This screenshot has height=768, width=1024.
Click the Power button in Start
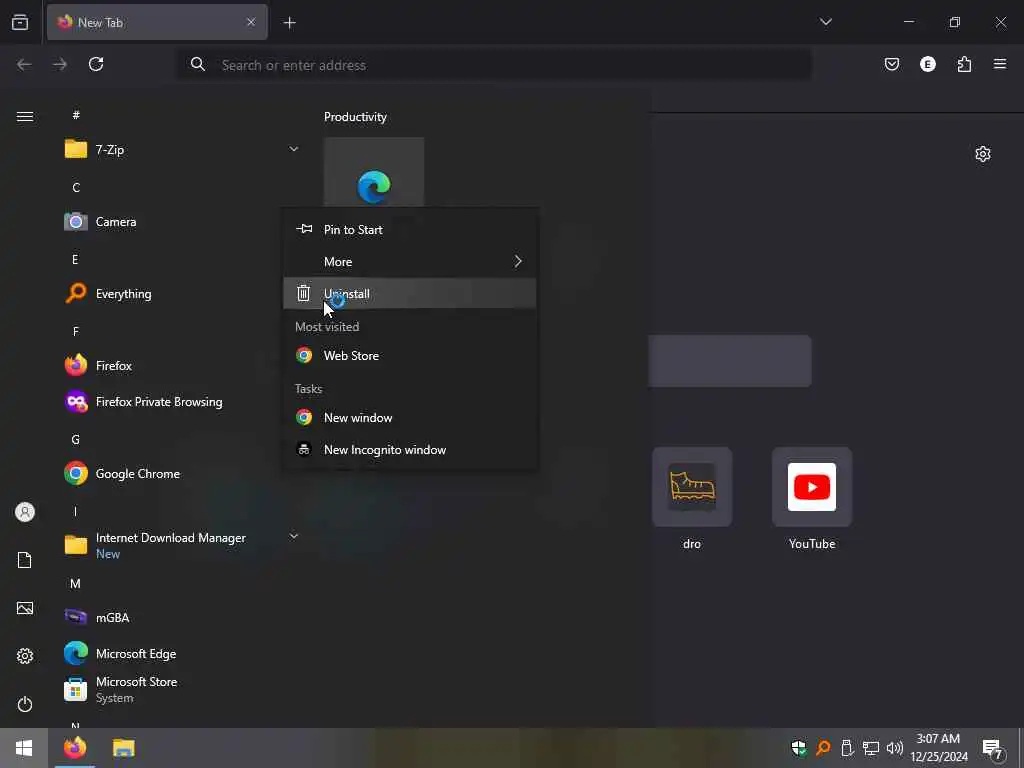pyautogui.click(x=25, y=704)
